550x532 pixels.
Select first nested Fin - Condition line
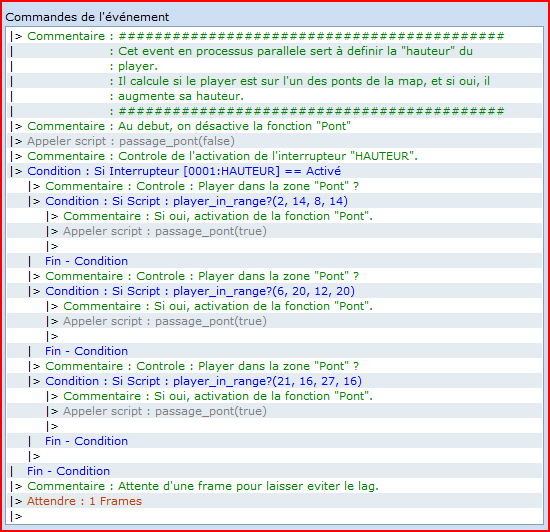point(274,261)
